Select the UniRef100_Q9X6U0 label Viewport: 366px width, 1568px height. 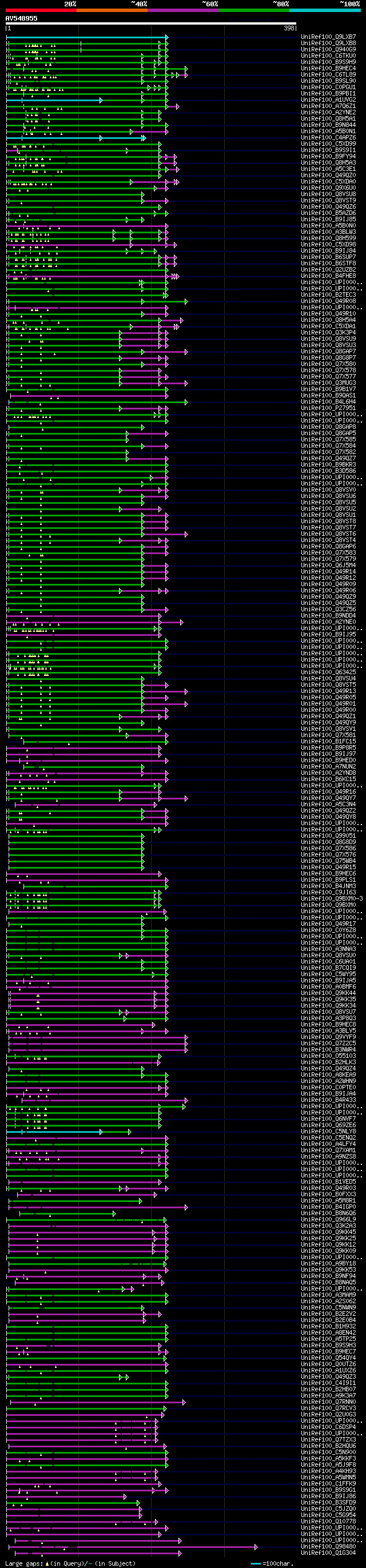(x=328, y=188)
